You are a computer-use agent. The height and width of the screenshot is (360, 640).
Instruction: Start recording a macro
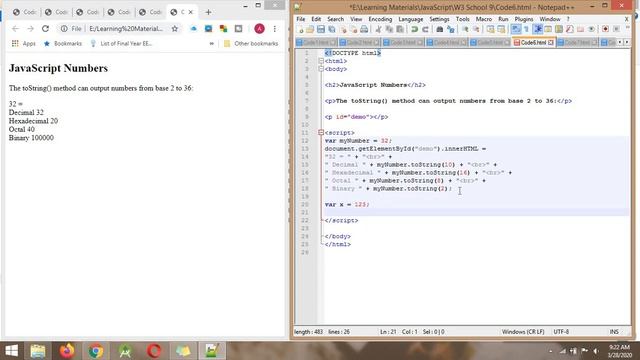(x=605, y=29)
